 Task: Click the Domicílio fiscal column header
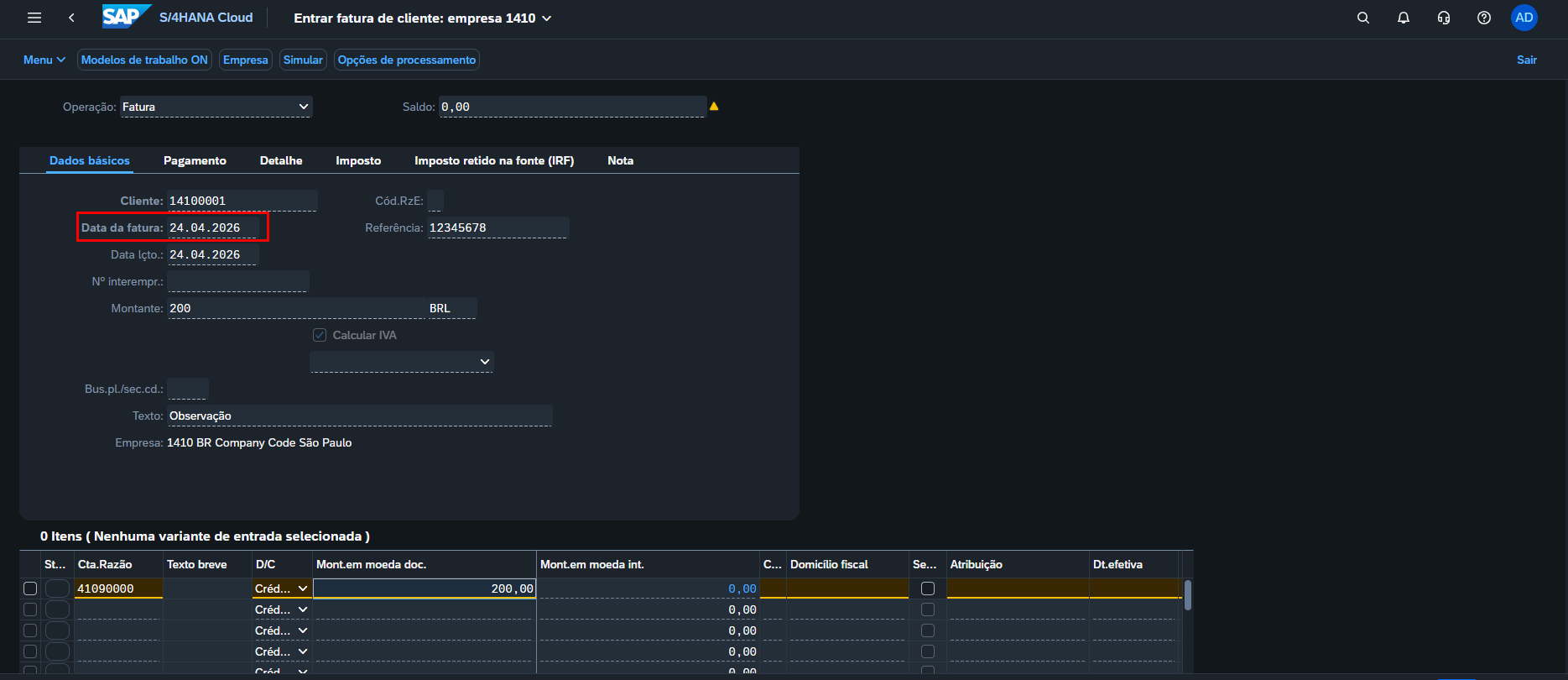847,564
